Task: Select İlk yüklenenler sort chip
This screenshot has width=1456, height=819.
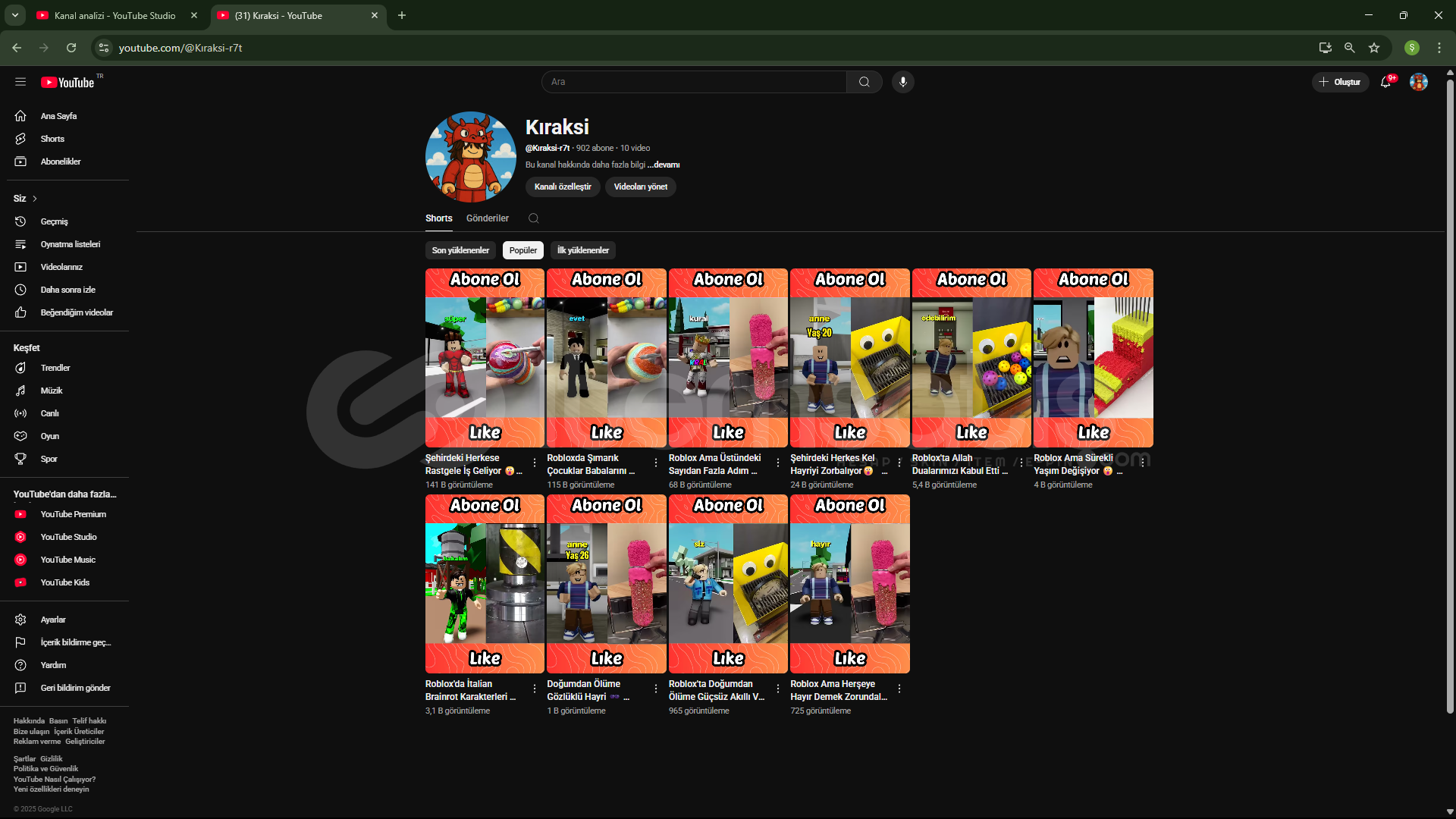Action: pyautogui.click(x=583, y=250)
